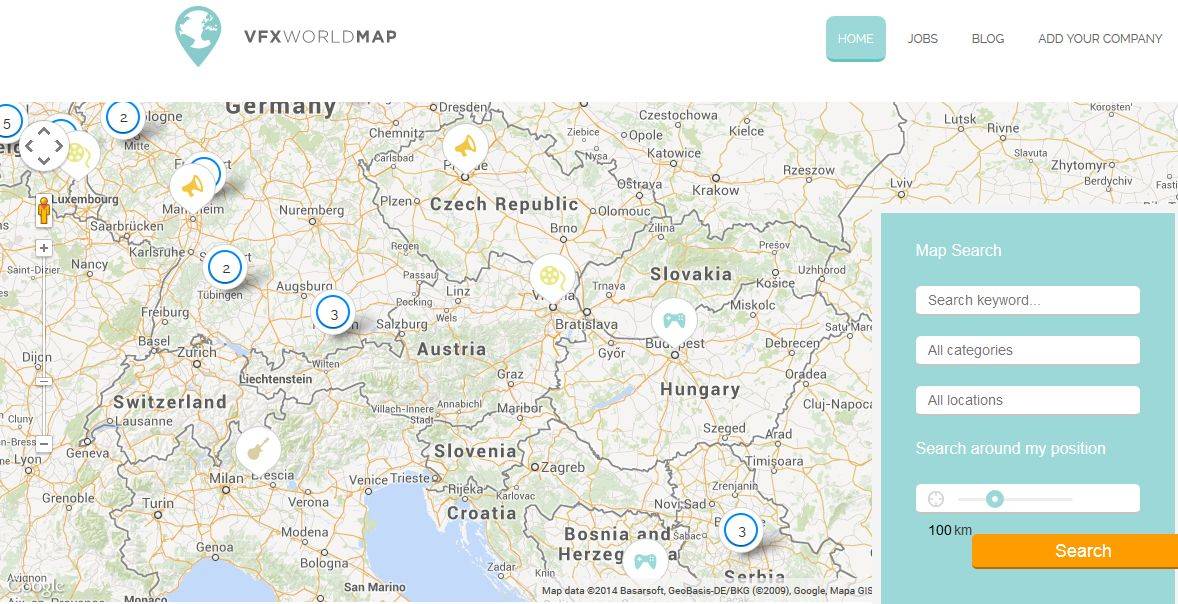Open the Blog menu item
The image size is (1178, 604).
[x=987, y=39]
